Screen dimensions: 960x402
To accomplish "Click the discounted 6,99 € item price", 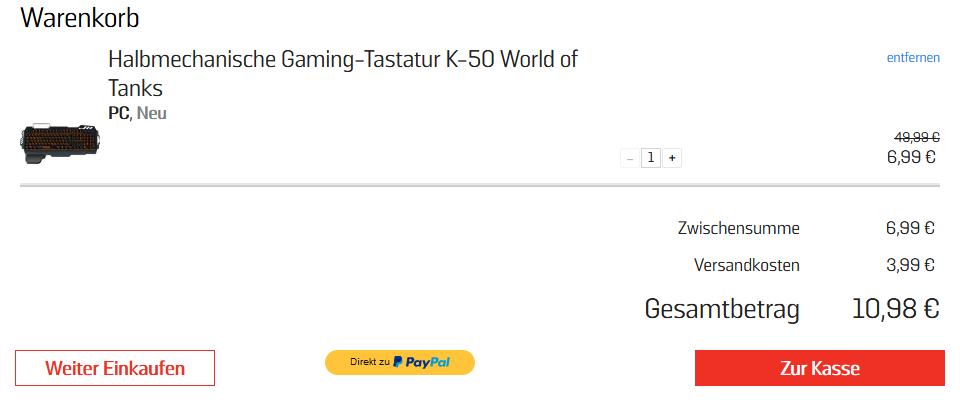I will [x=911, y=156].
